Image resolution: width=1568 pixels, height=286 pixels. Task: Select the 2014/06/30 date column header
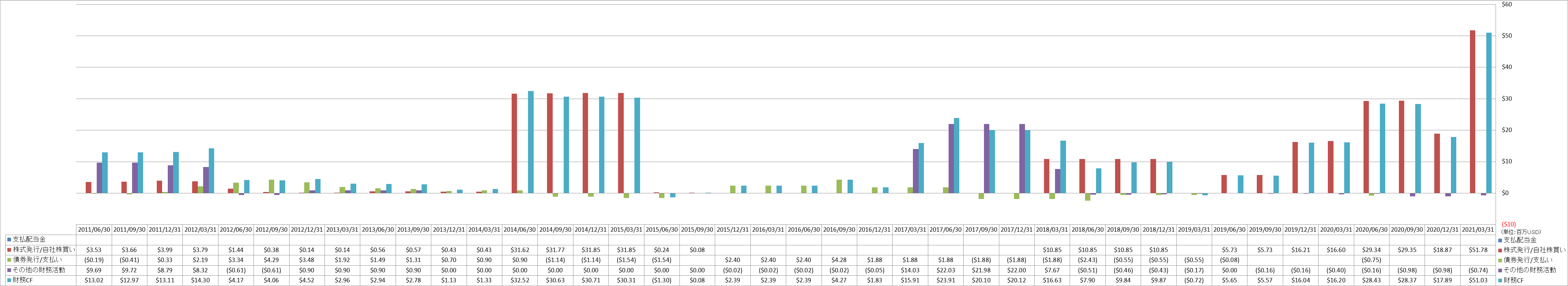520,229
